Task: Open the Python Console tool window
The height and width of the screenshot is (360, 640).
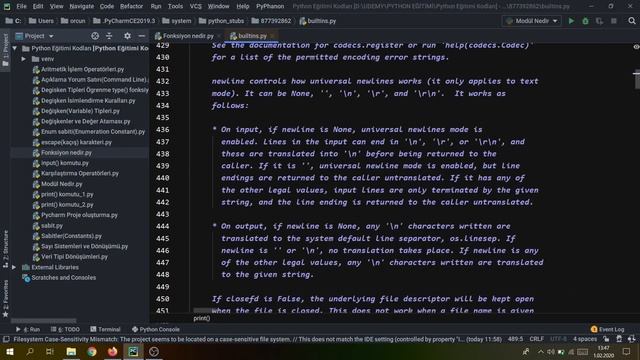Action: [156, 329]
